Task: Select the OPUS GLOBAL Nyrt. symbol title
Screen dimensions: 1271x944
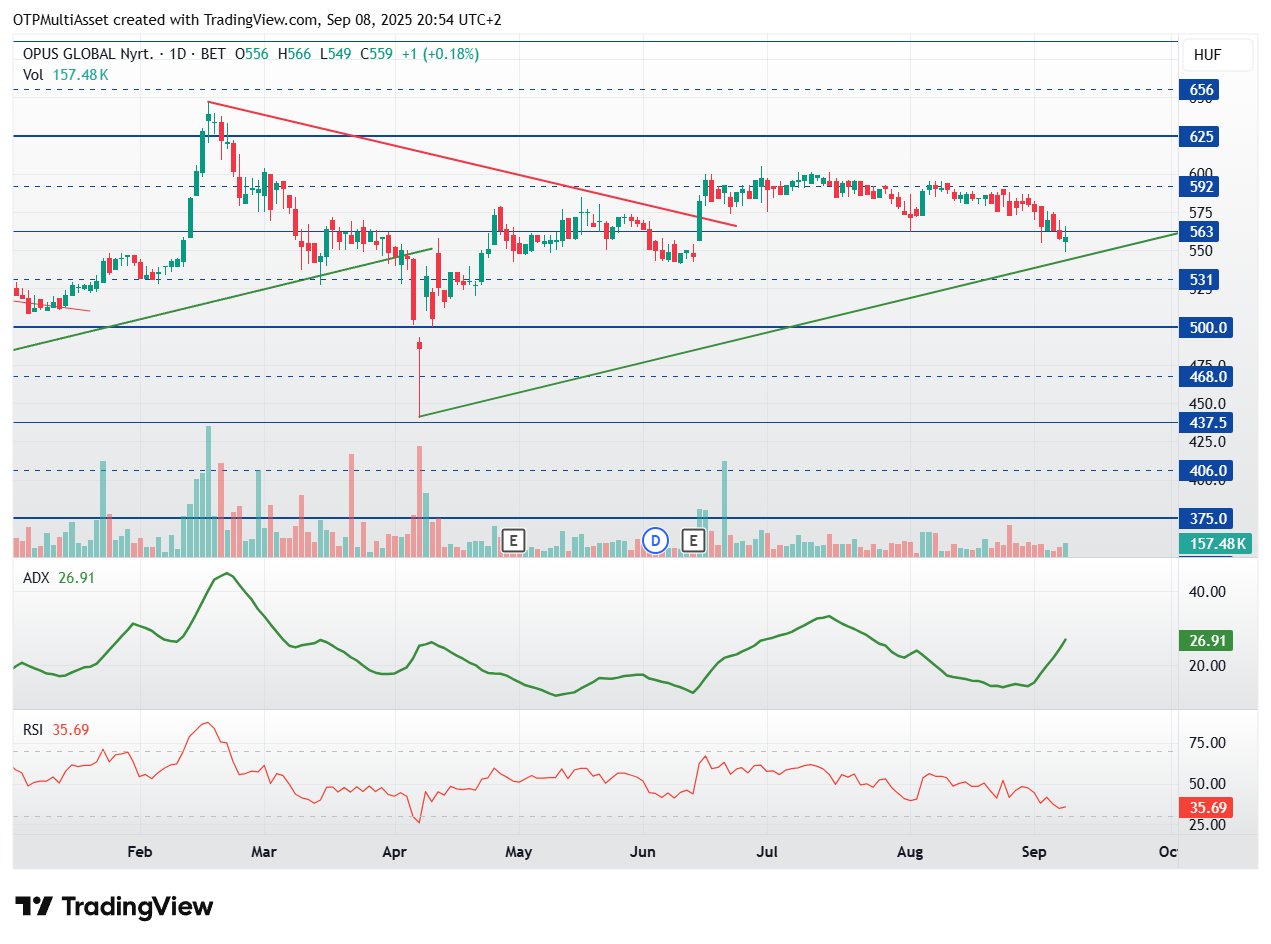Action: tap(87, 54)
